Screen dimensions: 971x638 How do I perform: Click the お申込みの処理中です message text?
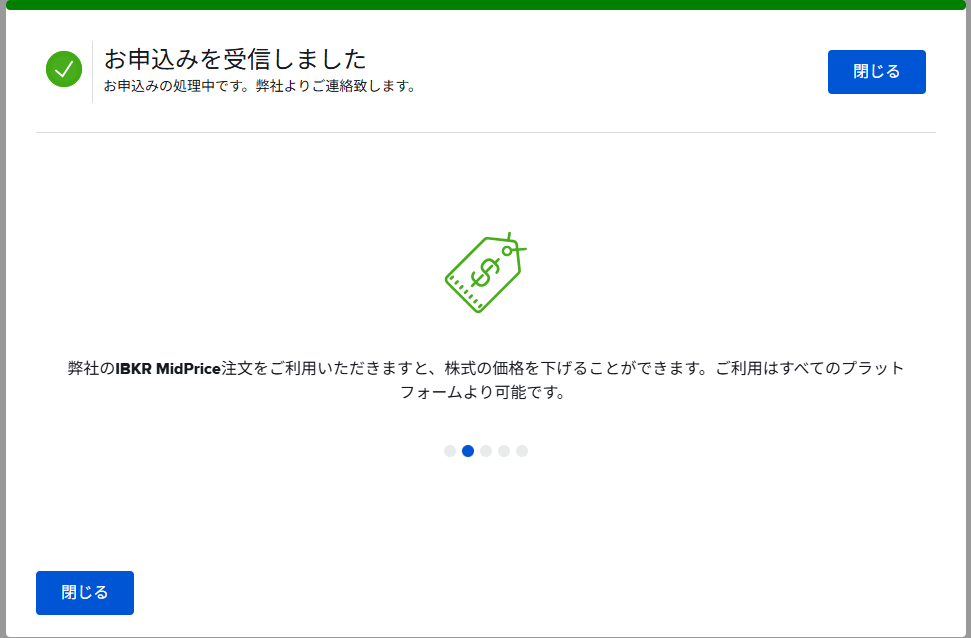pos(259,86)
